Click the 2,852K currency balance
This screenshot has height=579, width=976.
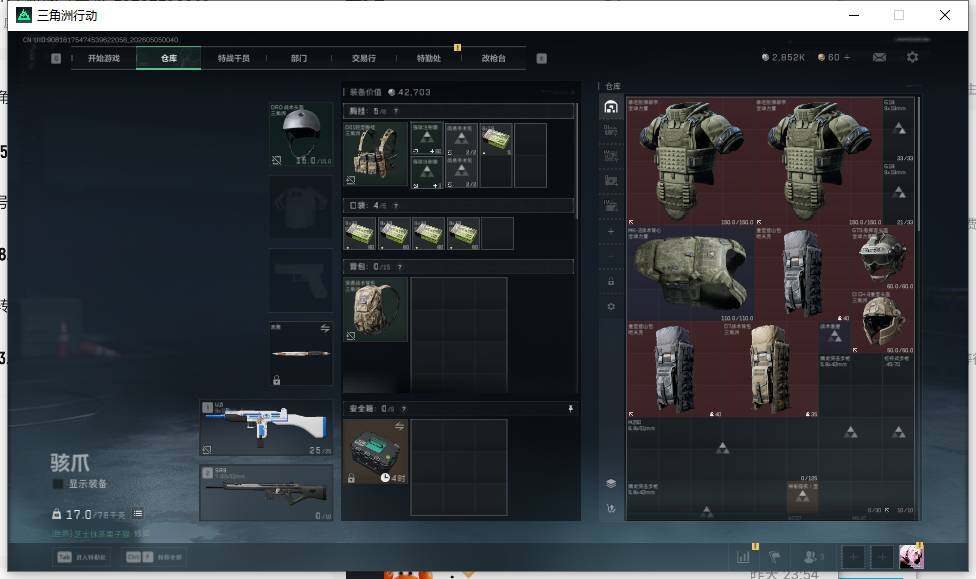(x=783, y=57)
